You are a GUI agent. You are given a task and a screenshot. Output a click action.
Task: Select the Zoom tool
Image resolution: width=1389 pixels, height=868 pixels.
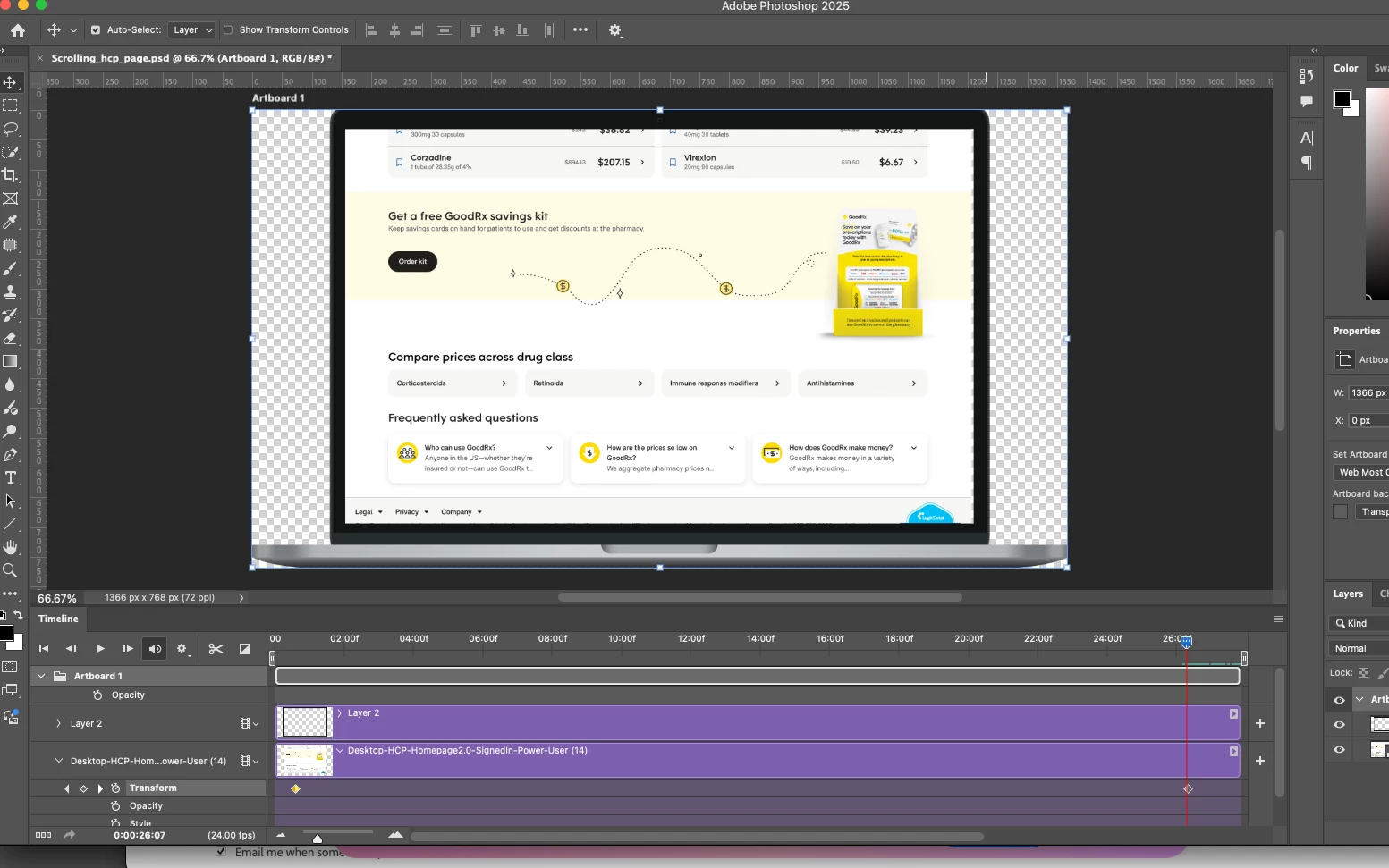coord(11,570)
